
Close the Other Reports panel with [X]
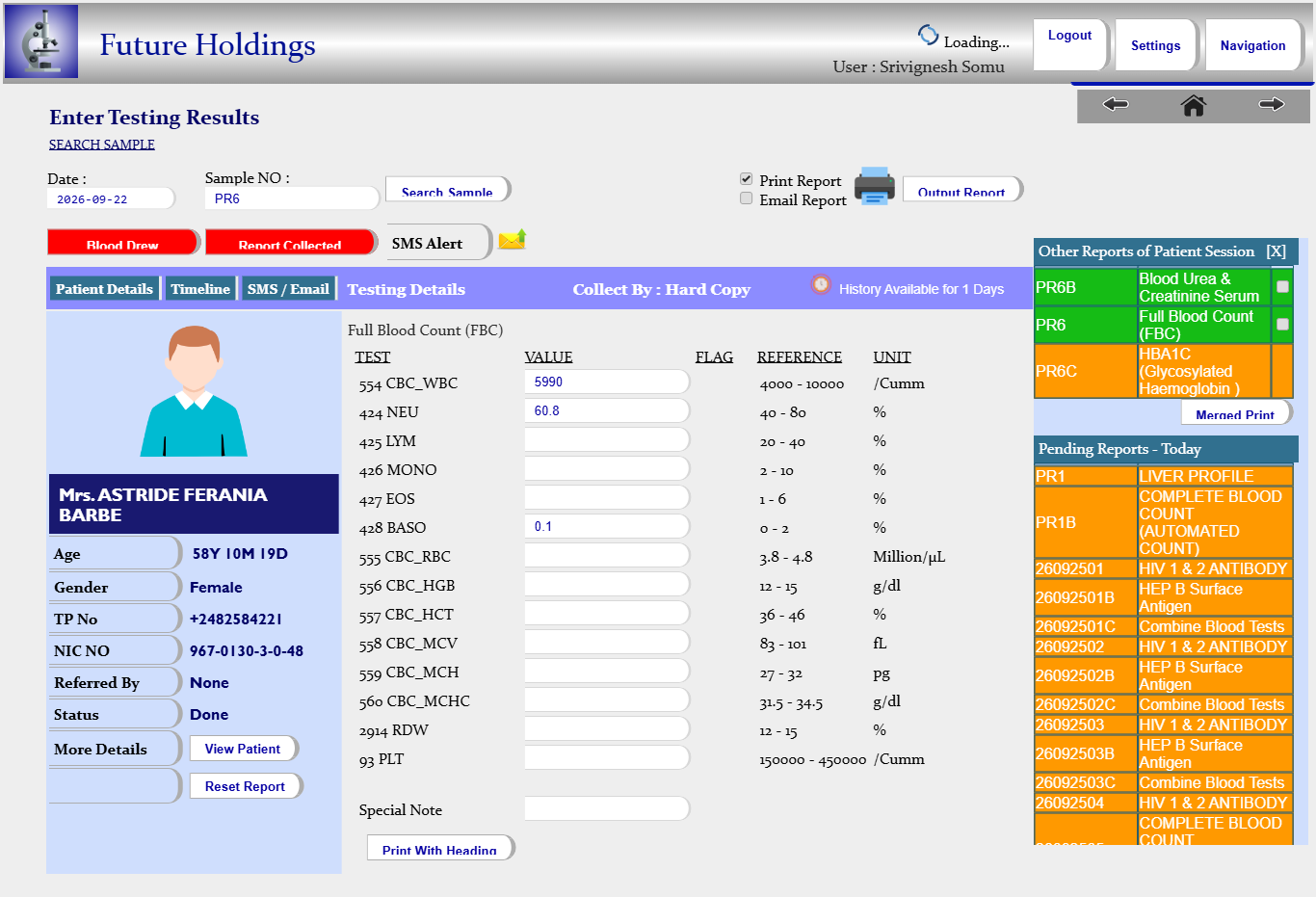1277,251
